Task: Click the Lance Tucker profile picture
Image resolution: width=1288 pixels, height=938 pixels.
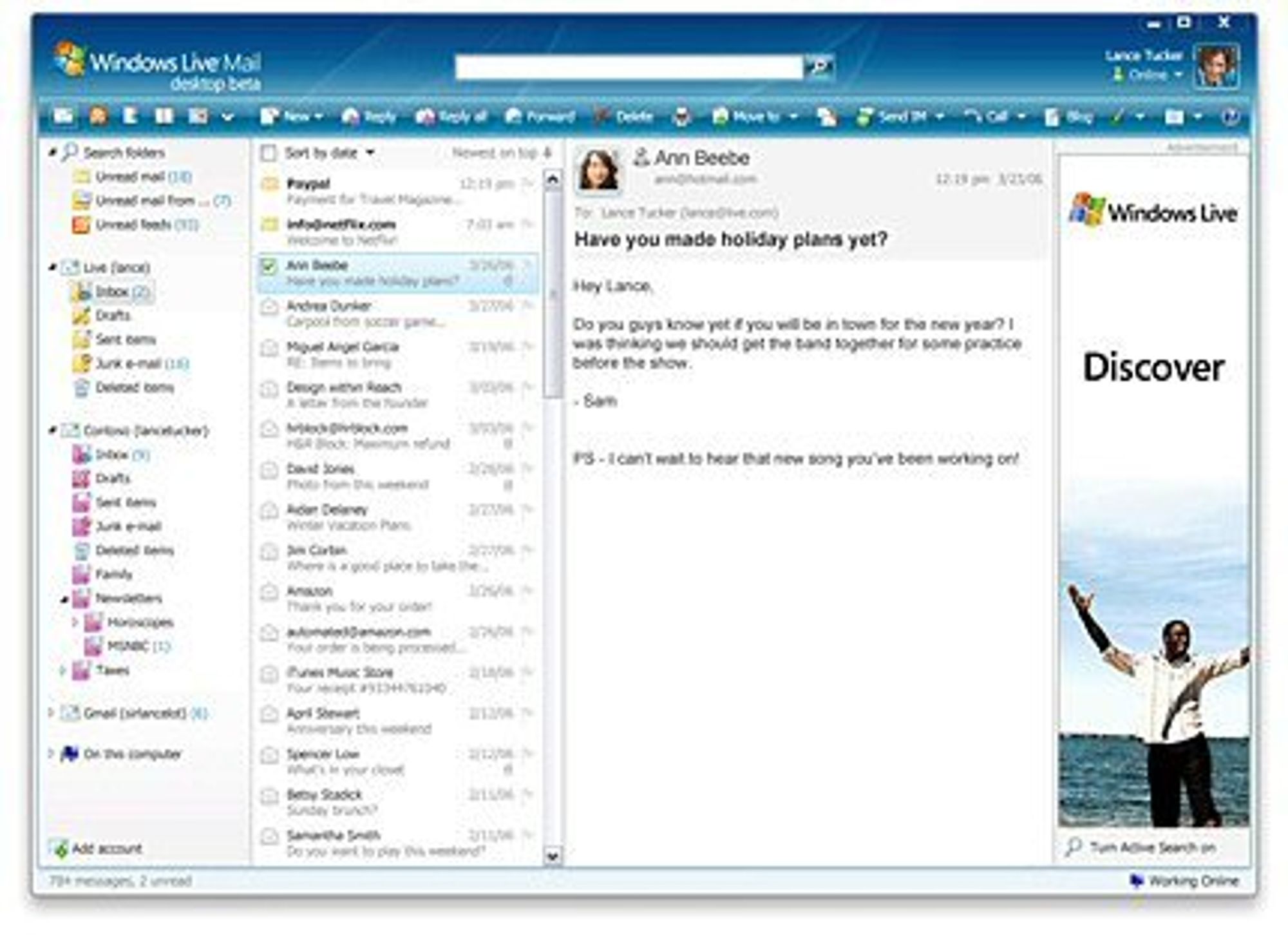Action: 1216,66
